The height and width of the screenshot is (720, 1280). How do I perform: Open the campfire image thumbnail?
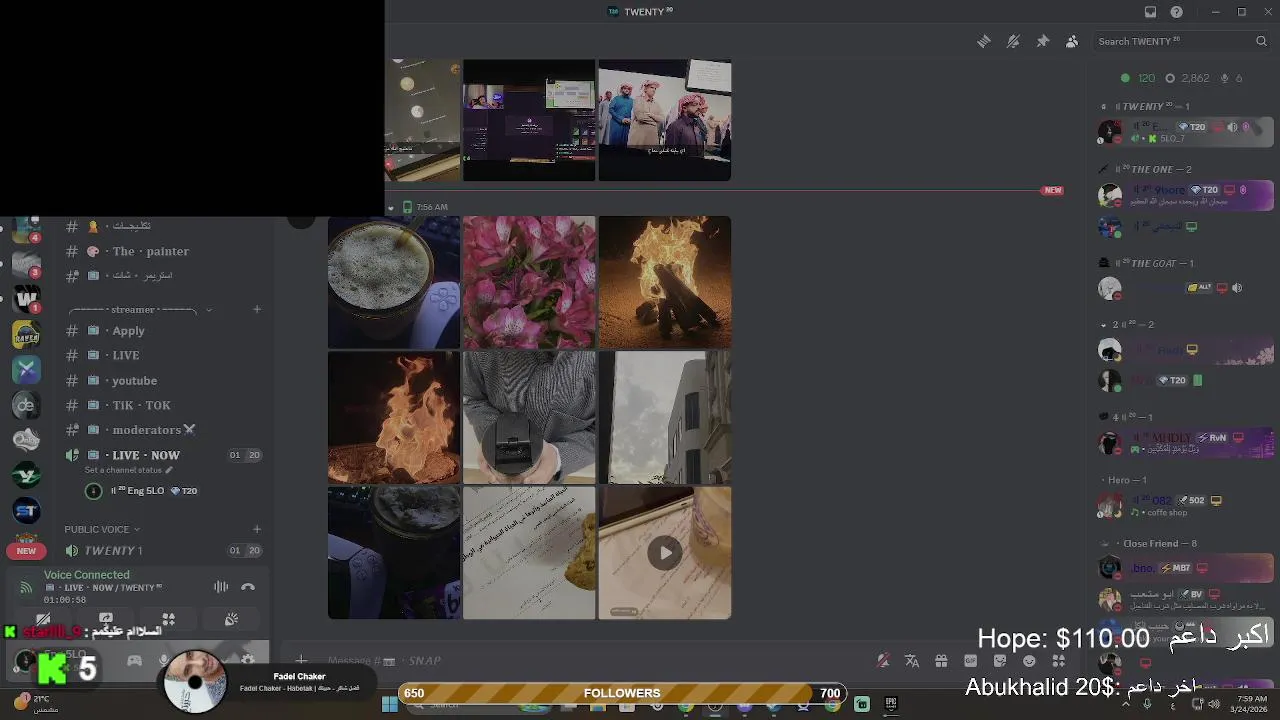pyautogui.click(x=665, y=282)
